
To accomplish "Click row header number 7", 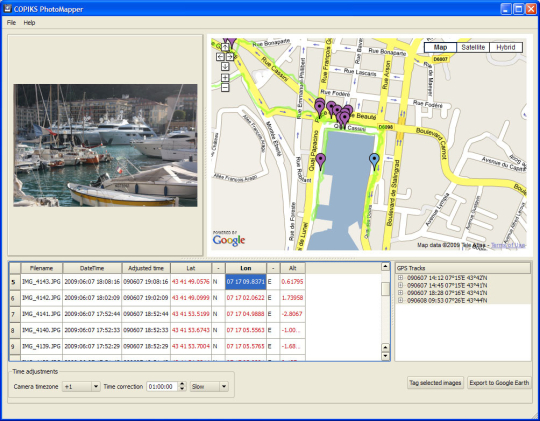I will [15, 314].
